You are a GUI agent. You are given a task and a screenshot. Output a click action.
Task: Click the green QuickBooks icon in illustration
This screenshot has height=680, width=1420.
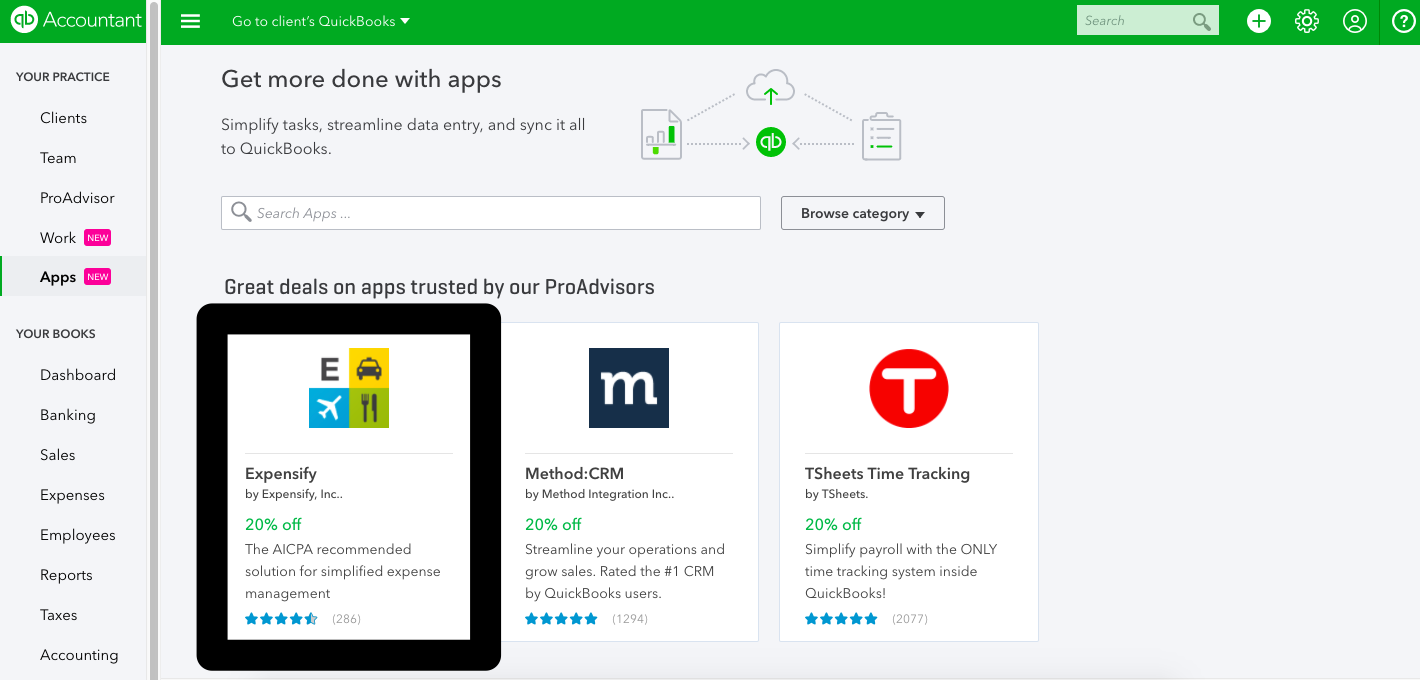[x=771, y=142]
